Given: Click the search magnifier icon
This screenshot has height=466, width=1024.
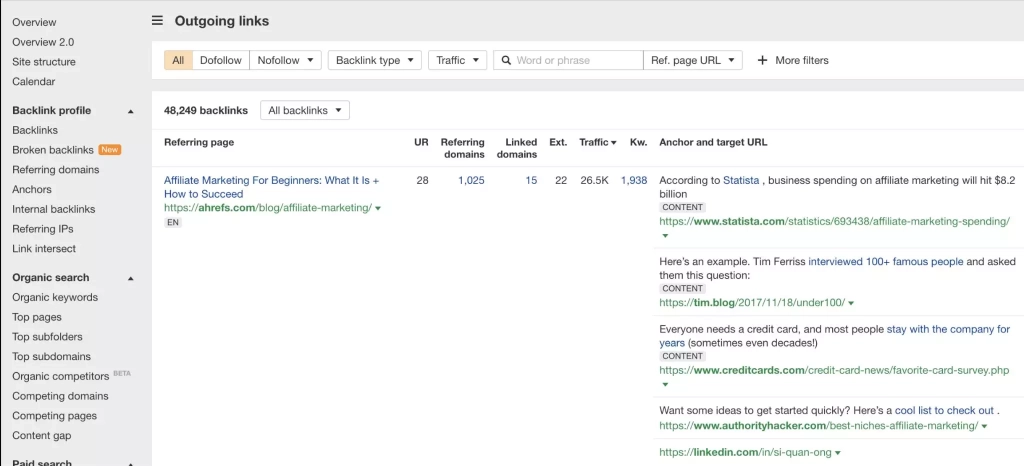Looking at the screenshot, I should click(505, 60).
